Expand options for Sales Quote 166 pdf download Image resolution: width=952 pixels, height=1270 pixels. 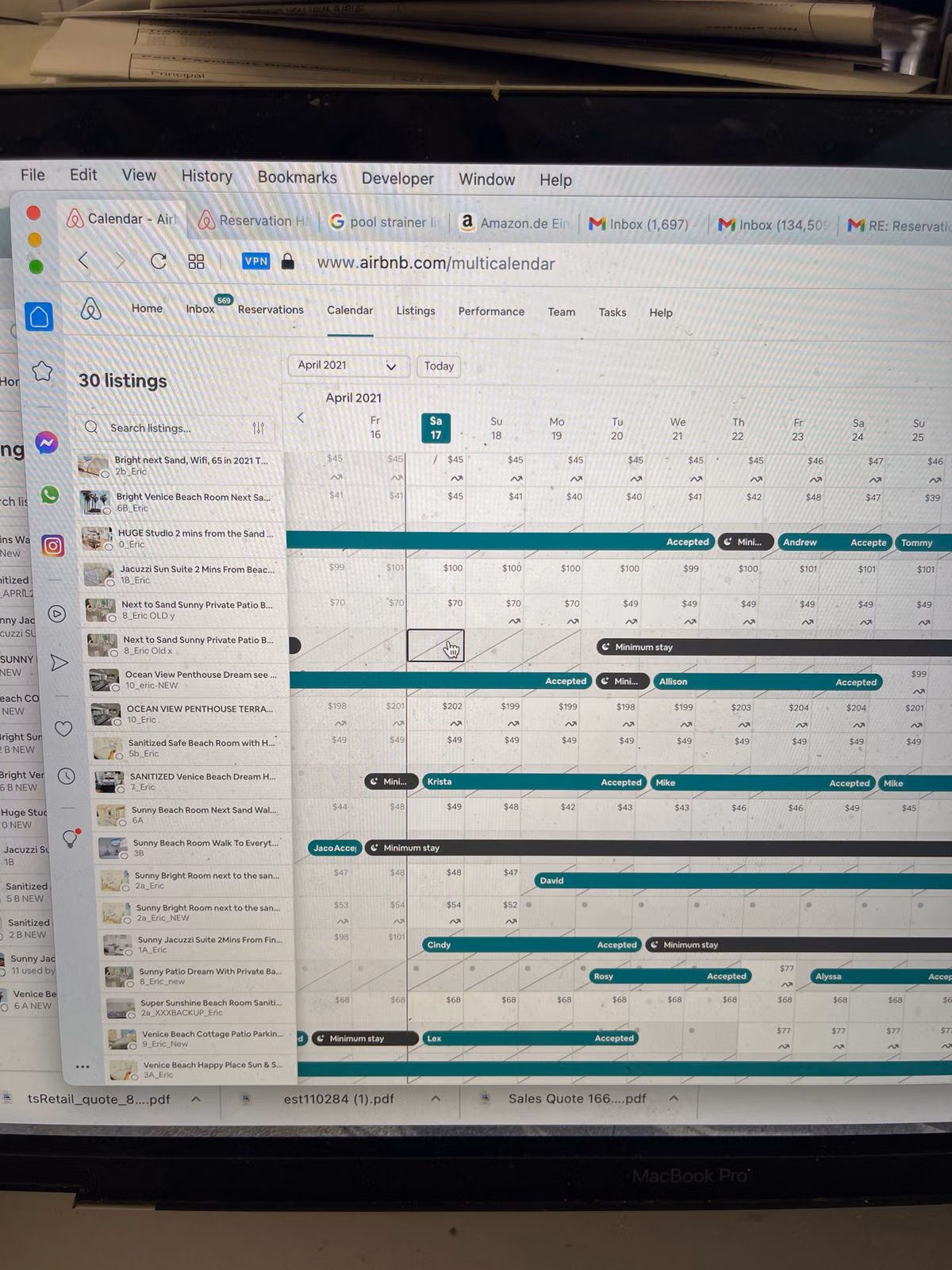click(674, 1098)
